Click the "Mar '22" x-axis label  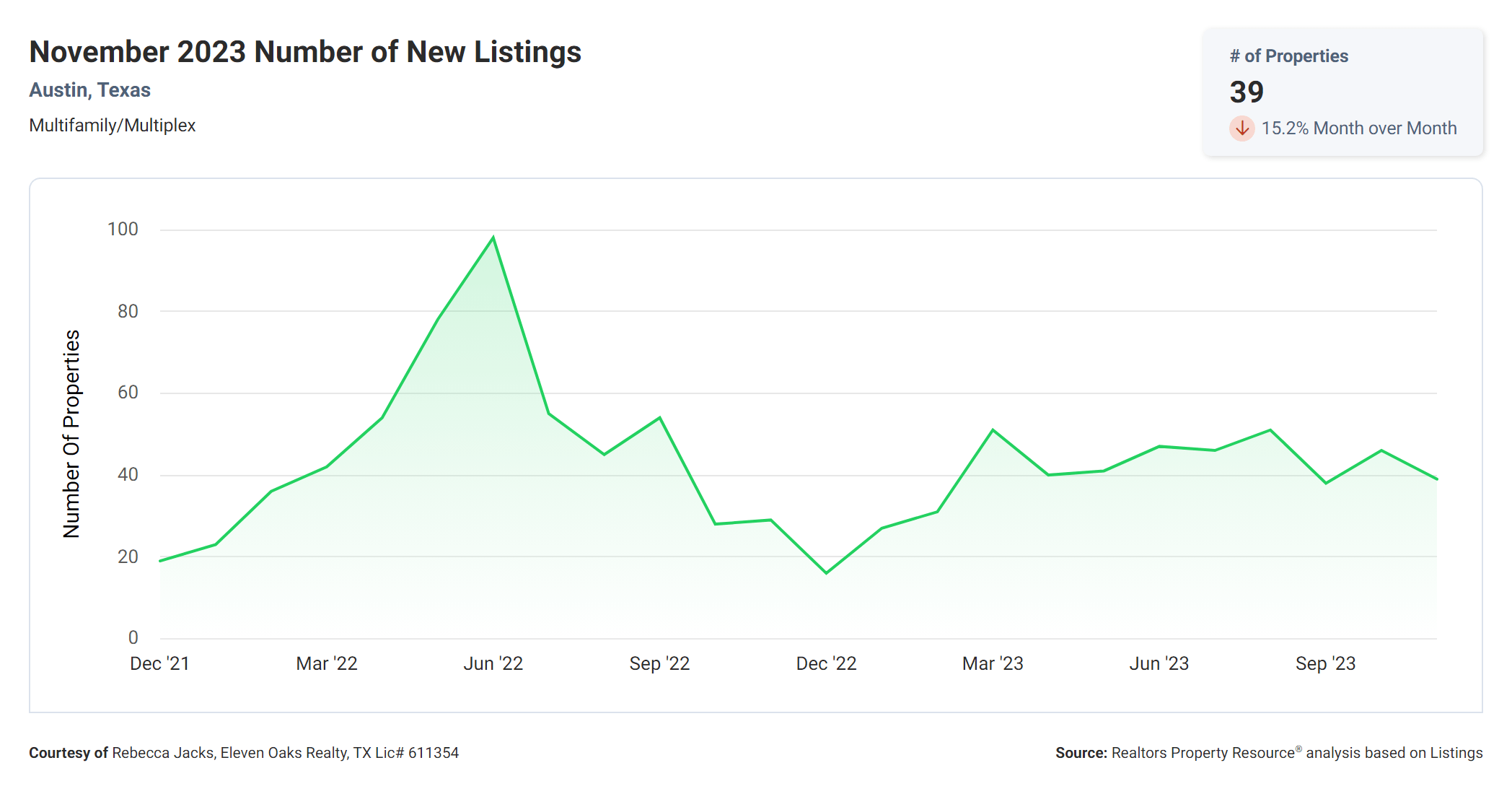coord(327,663)
